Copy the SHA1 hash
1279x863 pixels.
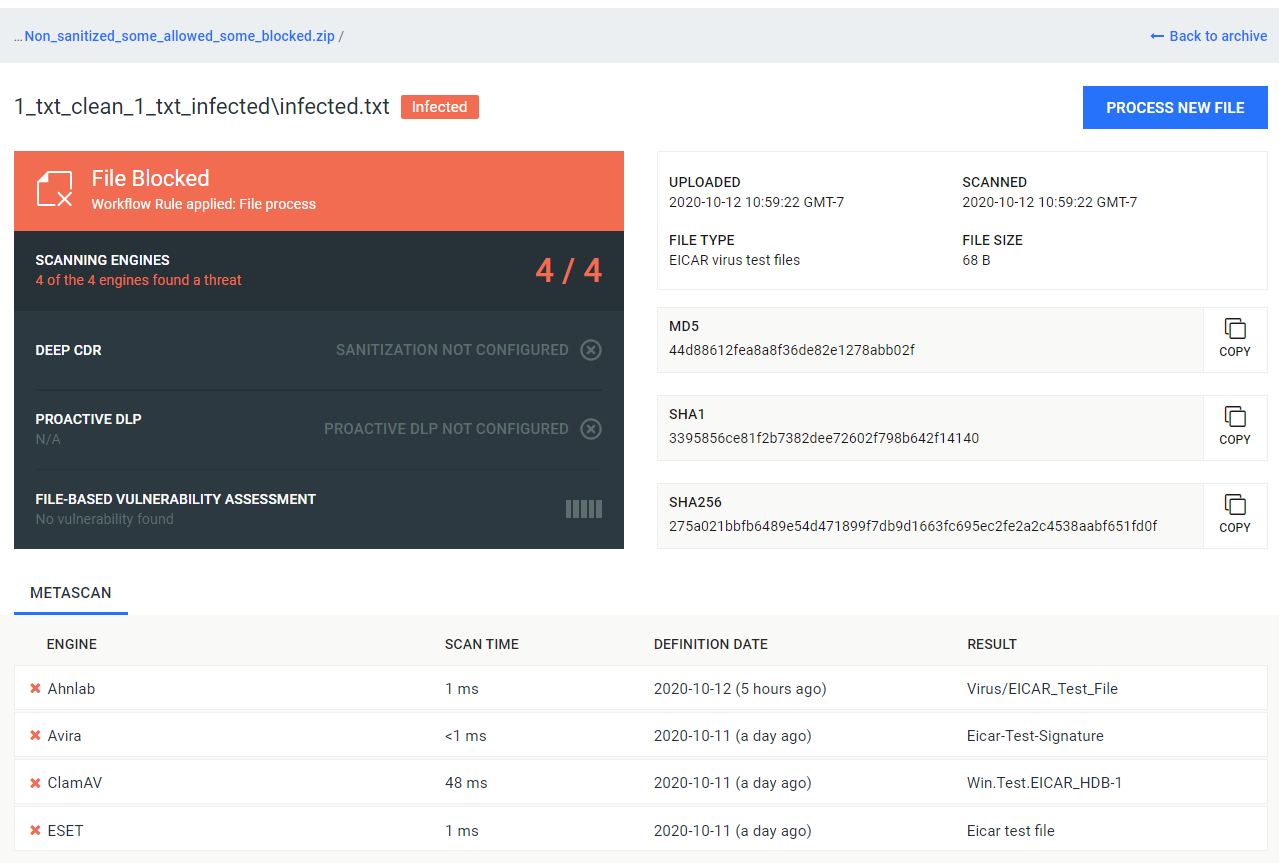point(1235,427)
